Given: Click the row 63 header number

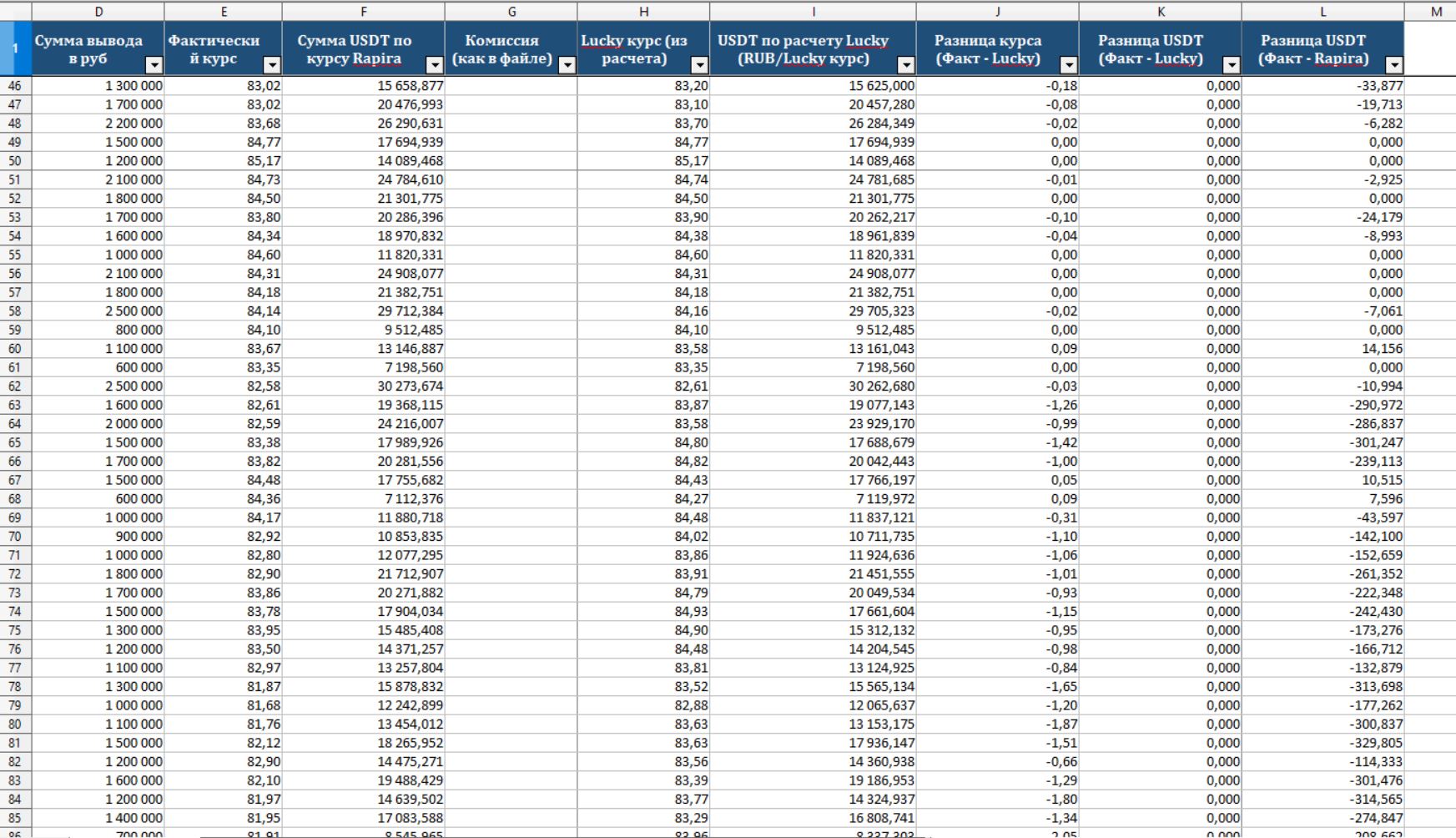Looking at the screenshot, I should [x=15, y=406].
